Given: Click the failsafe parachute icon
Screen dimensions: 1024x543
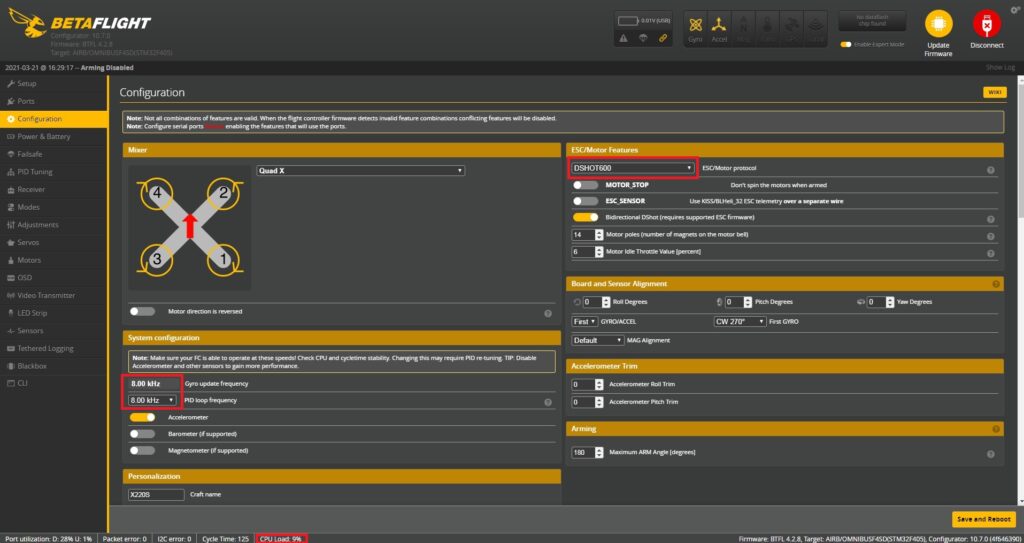Looking at the screenshot, I should pyautogui.click(x=643, y=39).
